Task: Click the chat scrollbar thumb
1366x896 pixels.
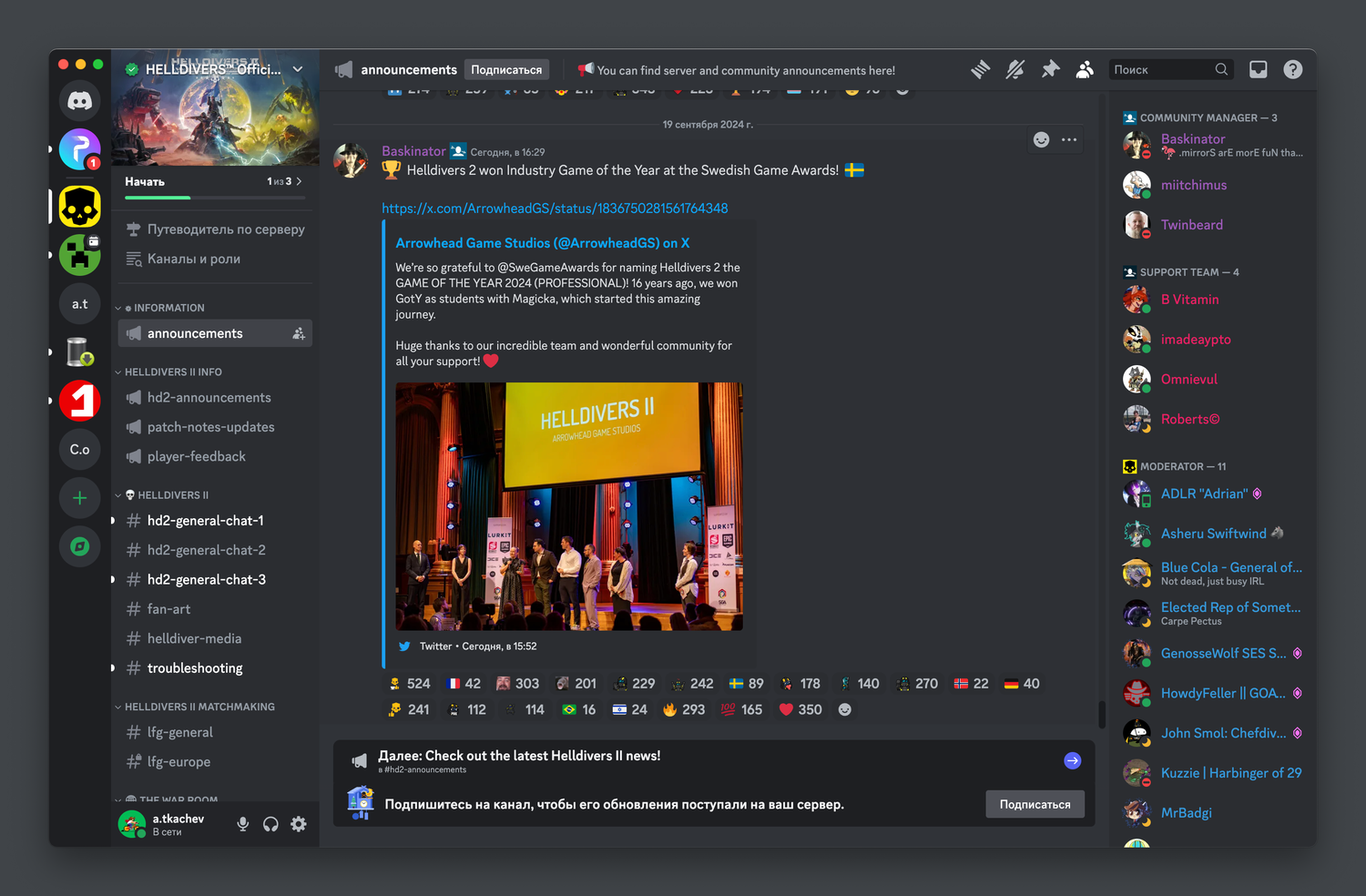Action: pos(1102,715)
